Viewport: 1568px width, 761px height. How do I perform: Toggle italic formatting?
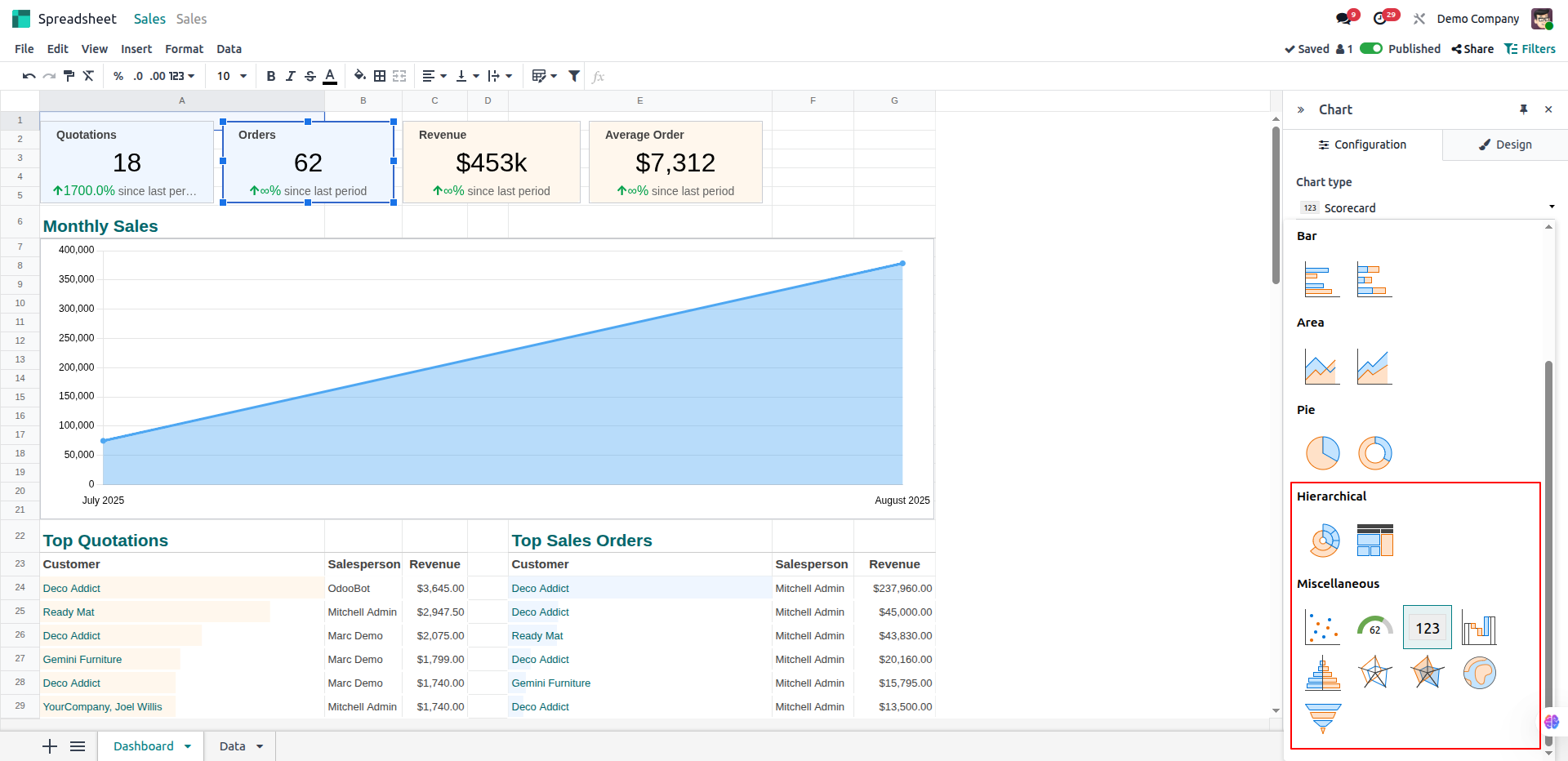pyautogui.click(x=291, y=76)
